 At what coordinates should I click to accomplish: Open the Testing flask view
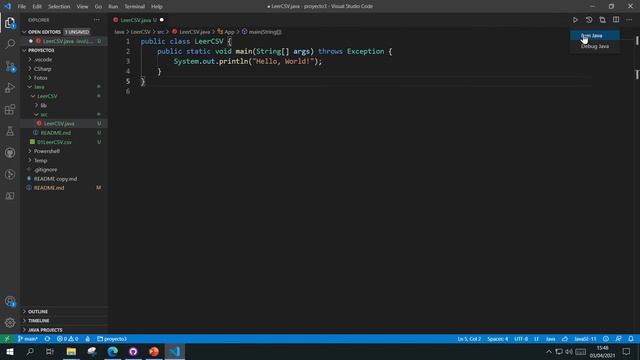pyautogui.click(x=10, y=131)
